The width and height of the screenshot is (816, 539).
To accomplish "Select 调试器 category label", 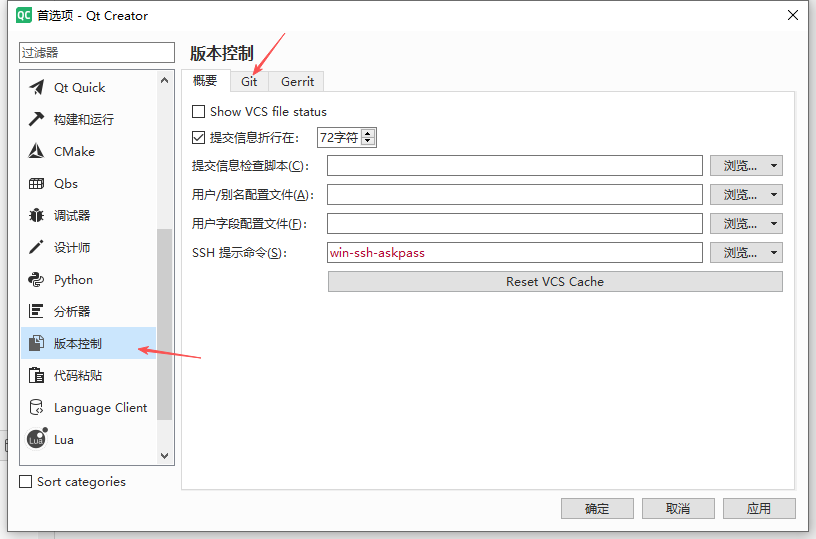I will (x=72, y=215).
